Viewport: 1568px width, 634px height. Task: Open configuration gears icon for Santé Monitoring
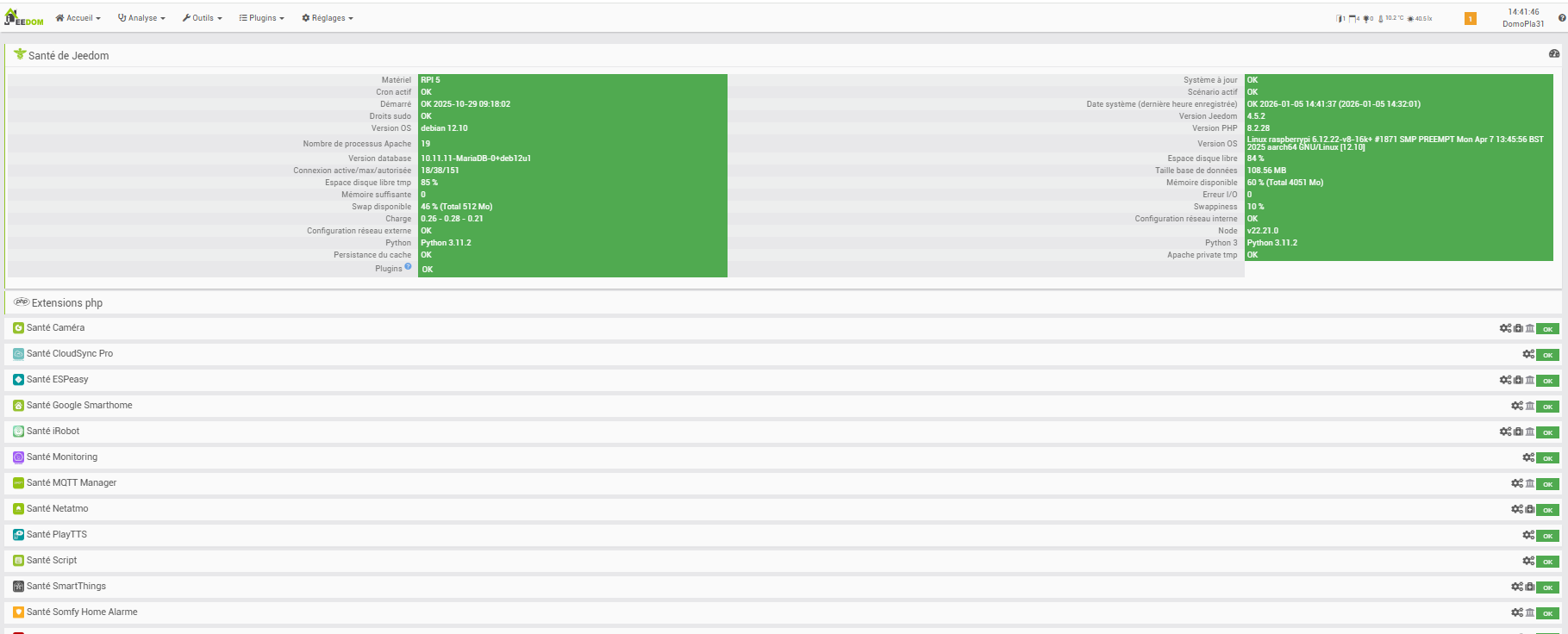pyautogui.click(x=1528, y=457)
